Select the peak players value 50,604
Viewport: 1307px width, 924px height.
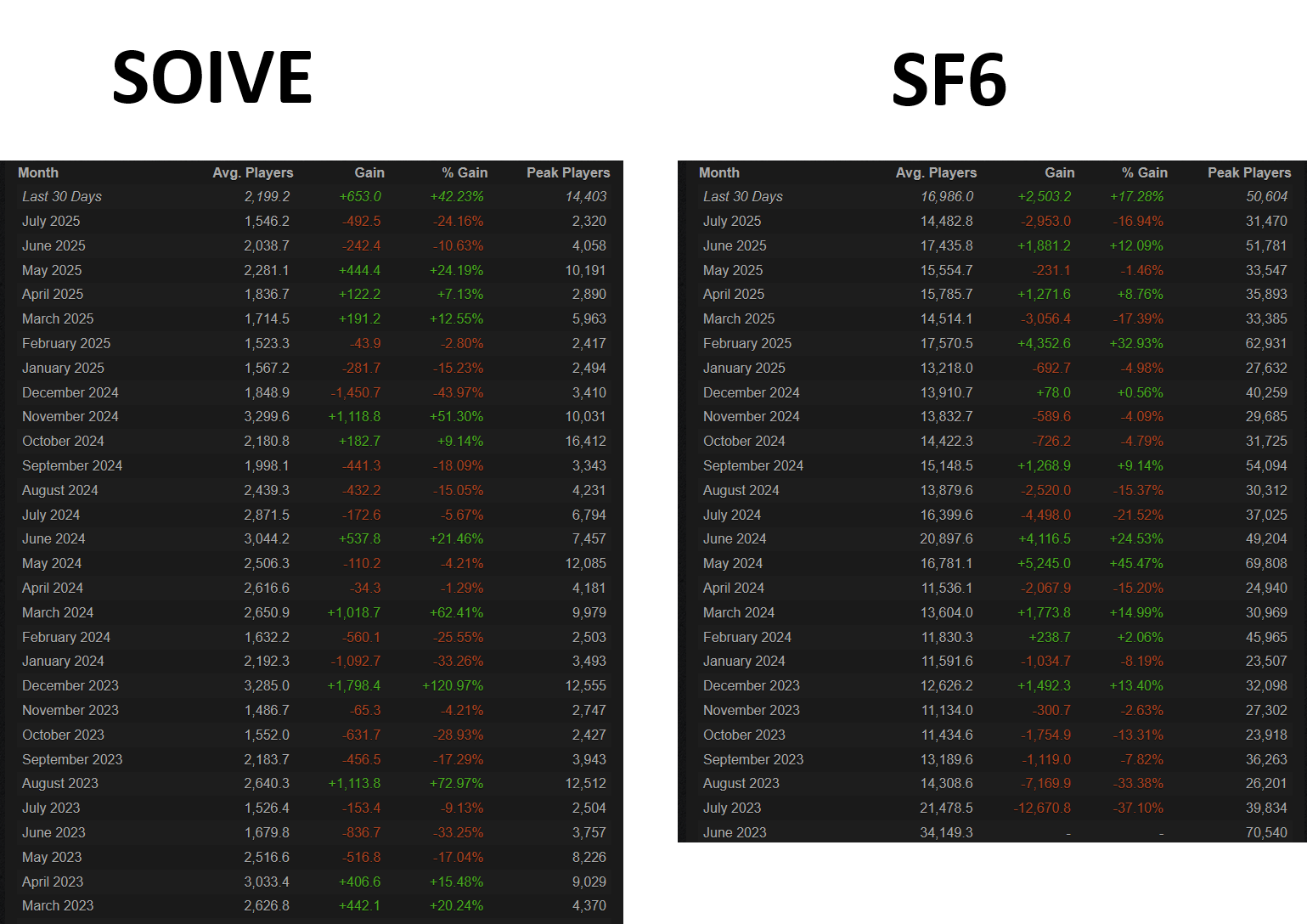pos(1267,196)
